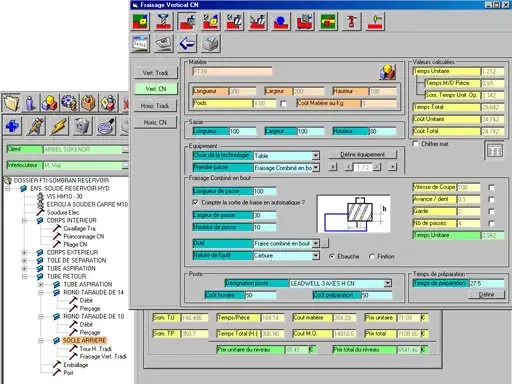
Task: Open the calculator window icon in Fraisage toolbar
Action: coord(140,44)
